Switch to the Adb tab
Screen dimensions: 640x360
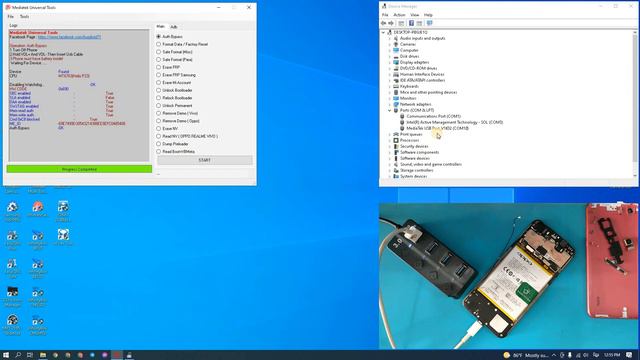[x=174, y=27]
